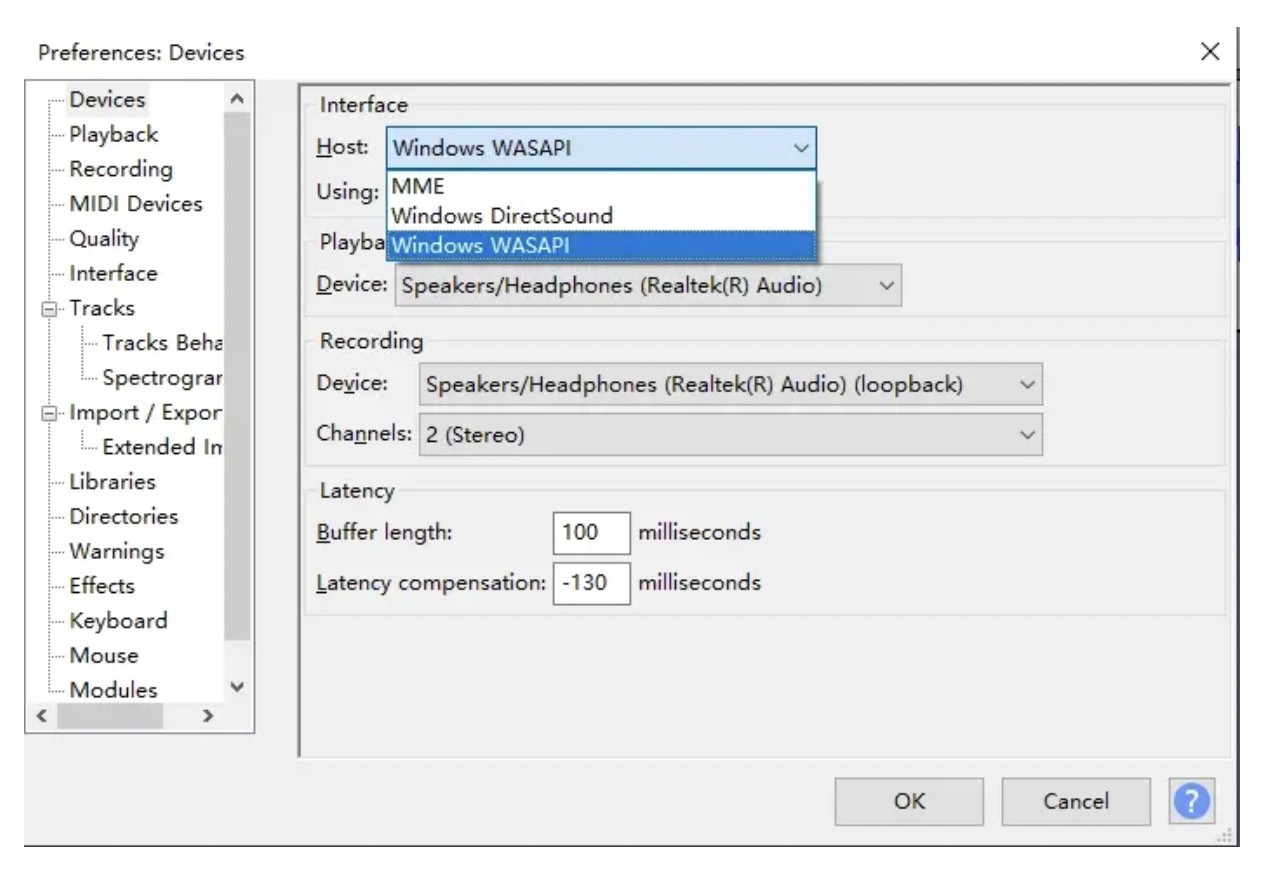Collapse the Import / Export tree node

(x=49, y=413)
